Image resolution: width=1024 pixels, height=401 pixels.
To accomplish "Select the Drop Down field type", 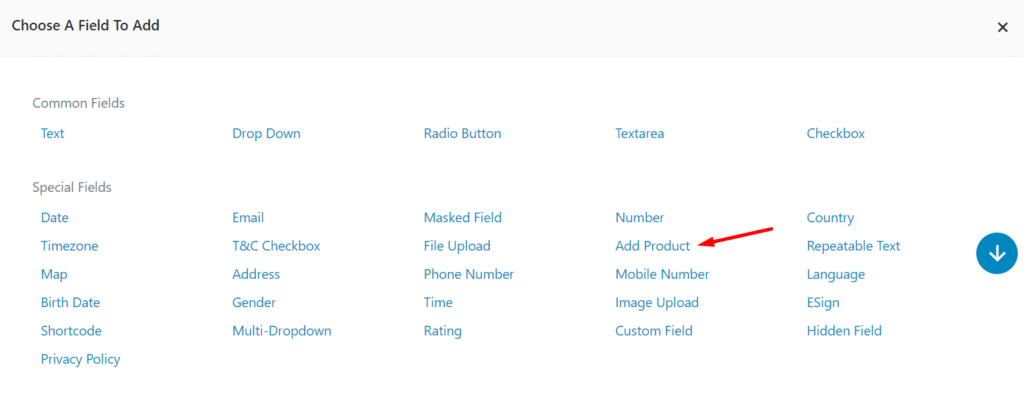I will (266, 133).
